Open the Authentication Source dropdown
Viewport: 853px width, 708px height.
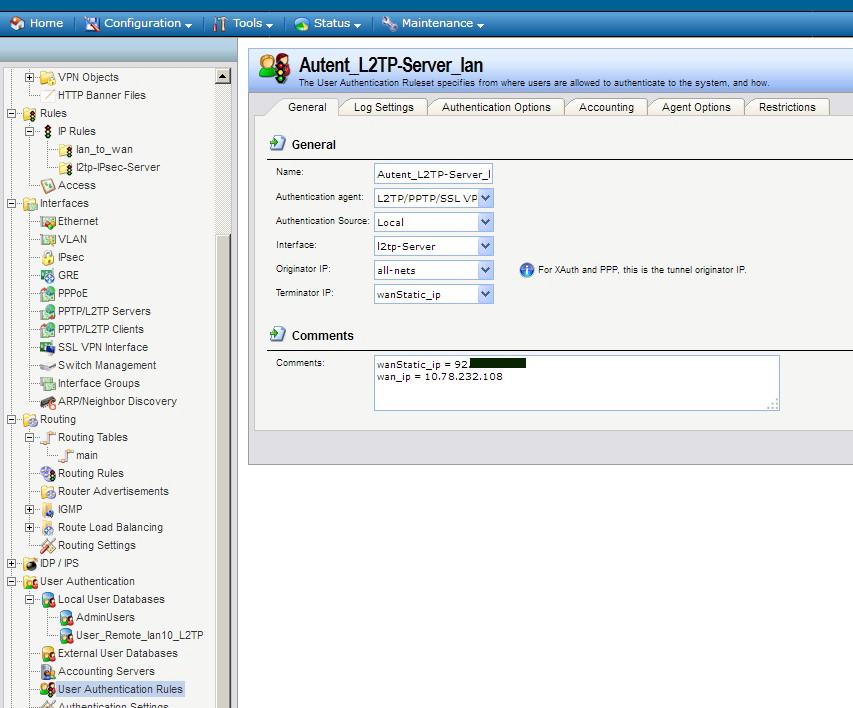click(x=486, y=222)
